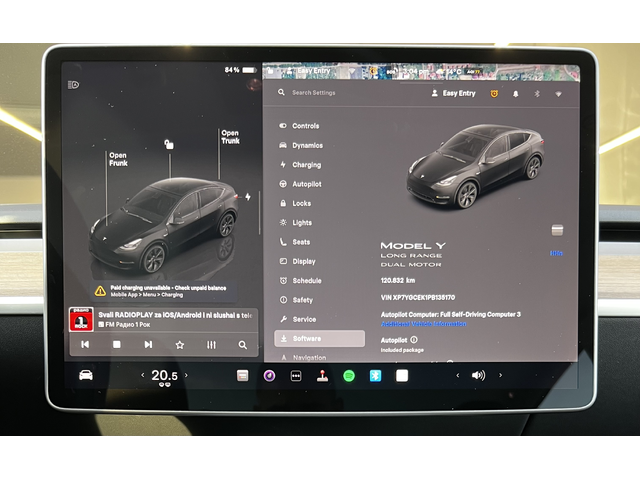Tap the paid charging unavailable warning

(164, 291)
